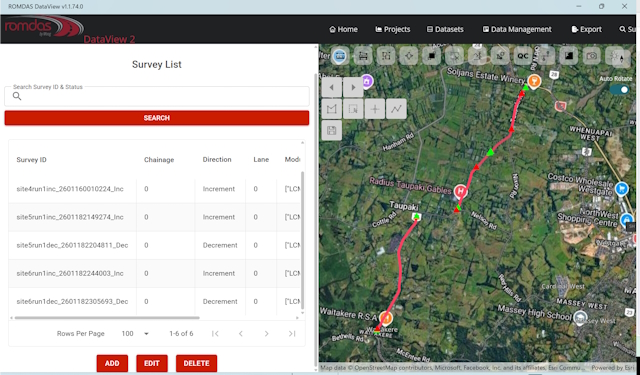640x375 pixels.
Task: Click the crosshair center icon on map toolbar
Action: 409,56
